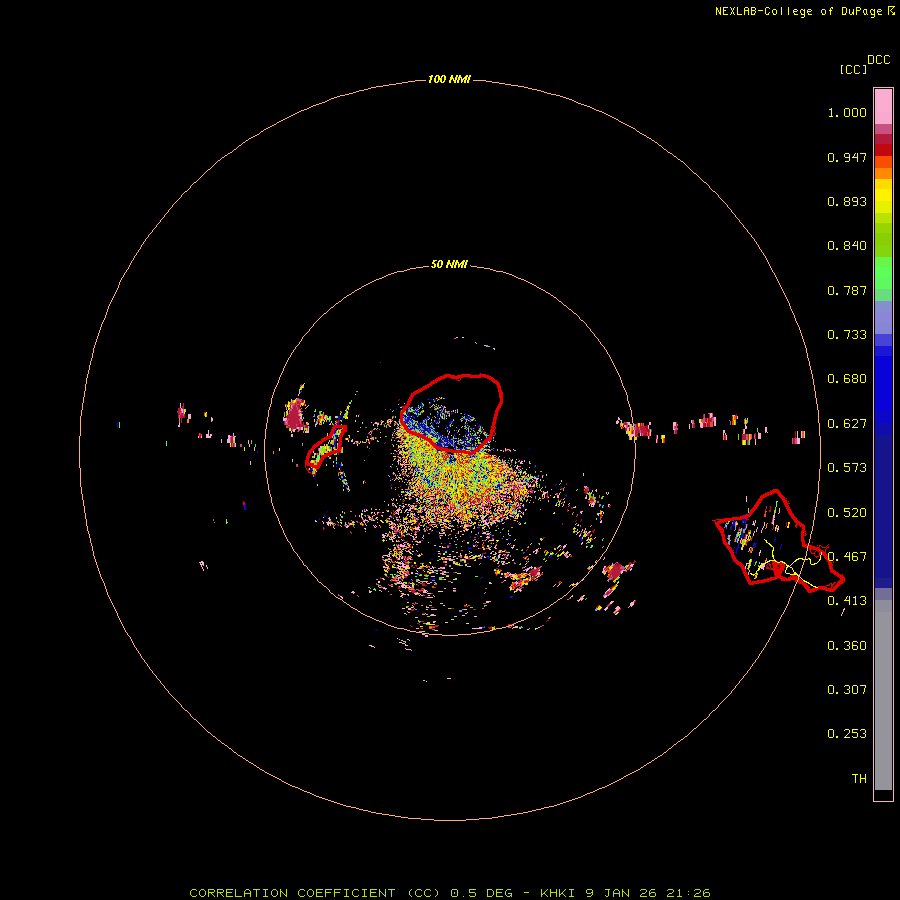Click the 0.947 legend value
Image resolution: width=900 pixels, height=900 pixels.
[x=847, y=157]
